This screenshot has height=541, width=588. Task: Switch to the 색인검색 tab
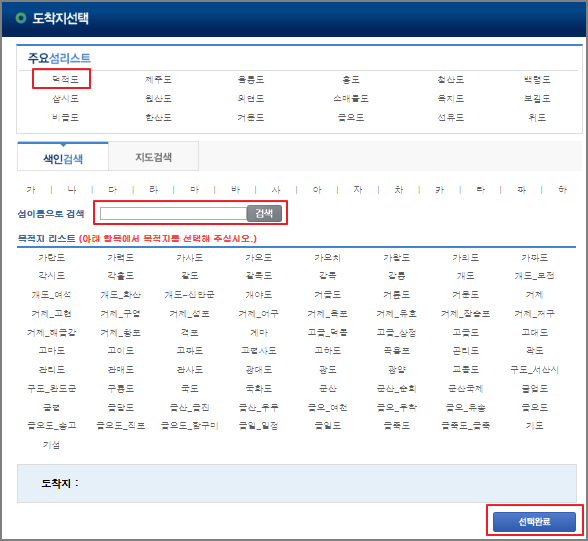63,157
